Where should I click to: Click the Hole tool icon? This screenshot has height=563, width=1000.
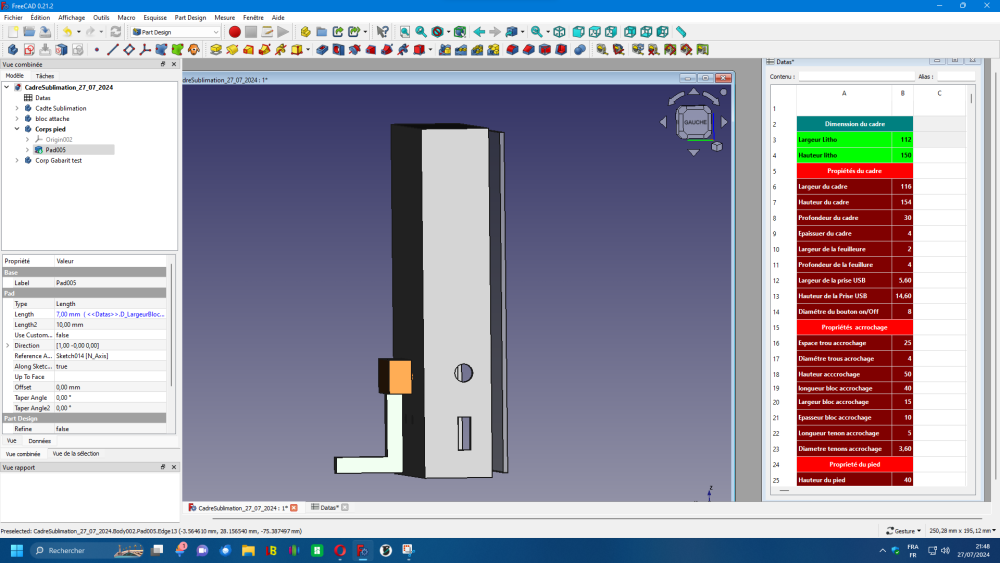[x=338, y=50]
